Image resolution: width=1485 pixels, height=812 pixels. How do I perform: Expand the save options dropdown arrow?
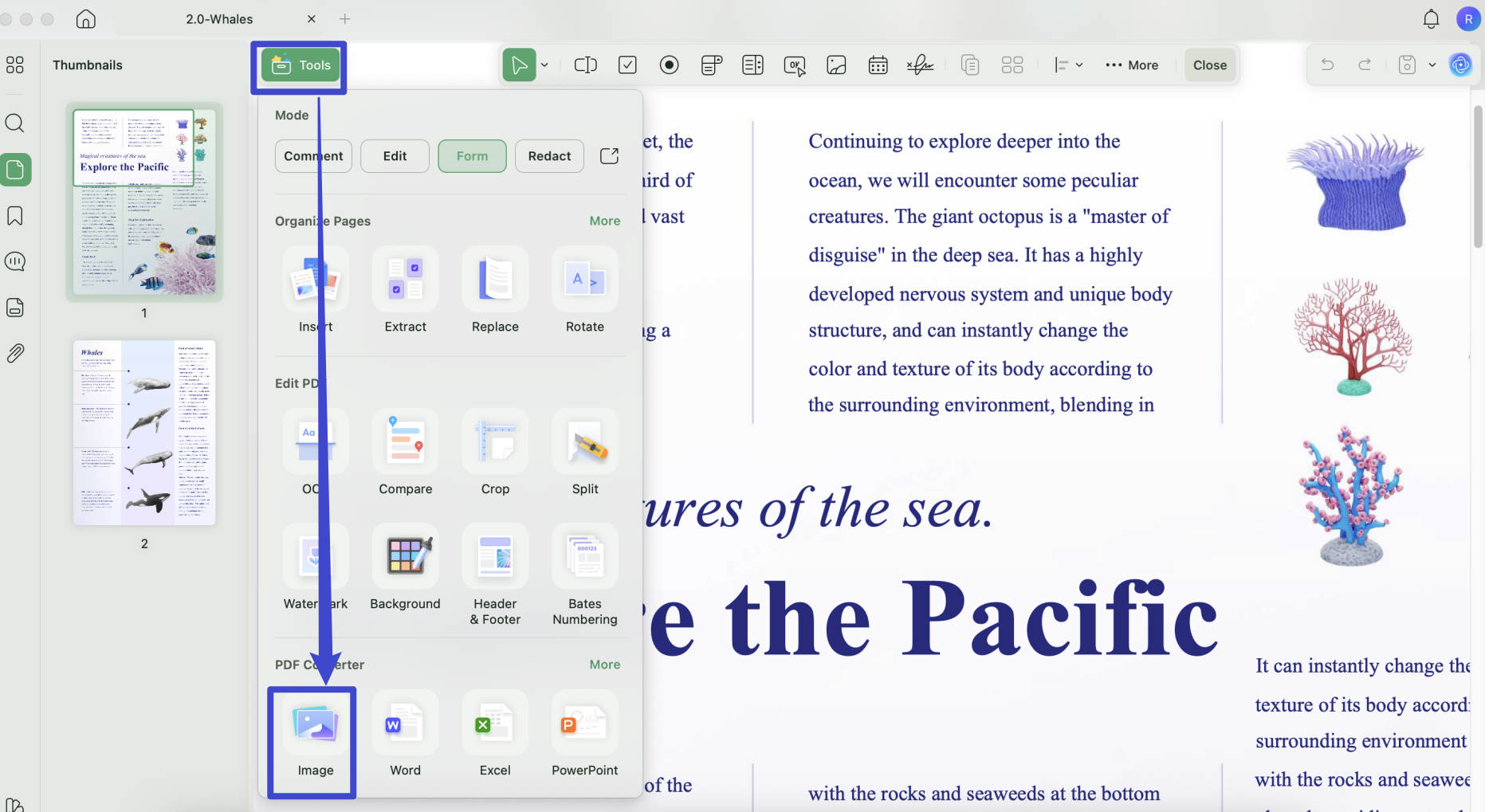coord(1432,65)
